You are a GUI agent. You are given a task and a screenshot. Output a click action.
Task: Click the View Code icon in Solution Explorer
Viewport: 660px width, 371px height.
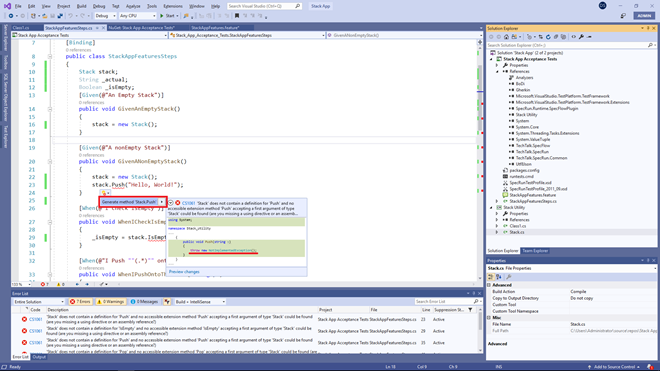tap(574, 37)
